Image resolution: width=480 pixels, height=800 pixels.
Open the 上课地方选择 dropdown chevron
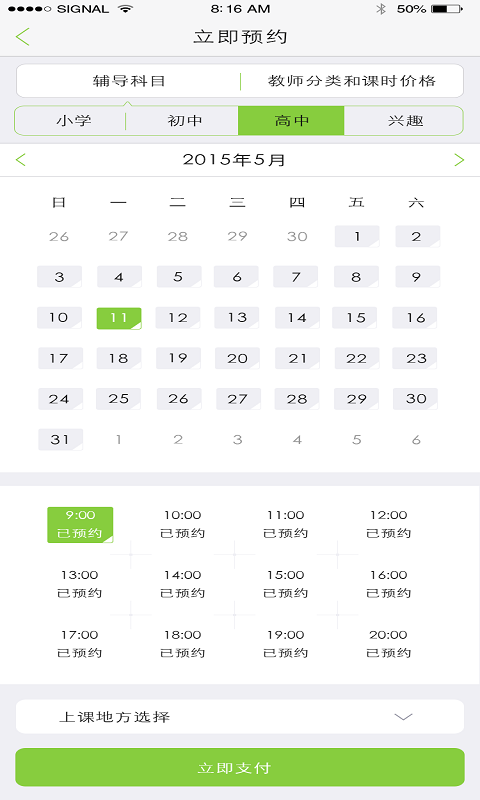[x=403, y=717]
